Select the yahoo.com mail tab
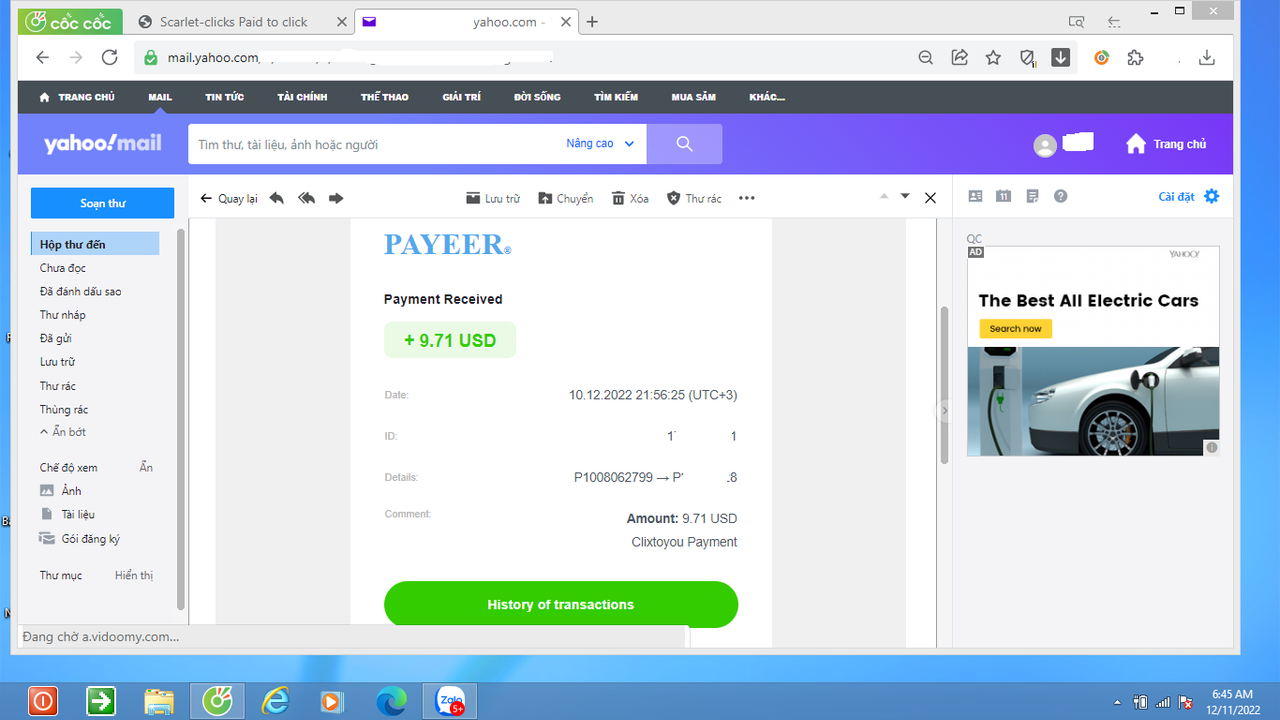 [x=466, y=22]
